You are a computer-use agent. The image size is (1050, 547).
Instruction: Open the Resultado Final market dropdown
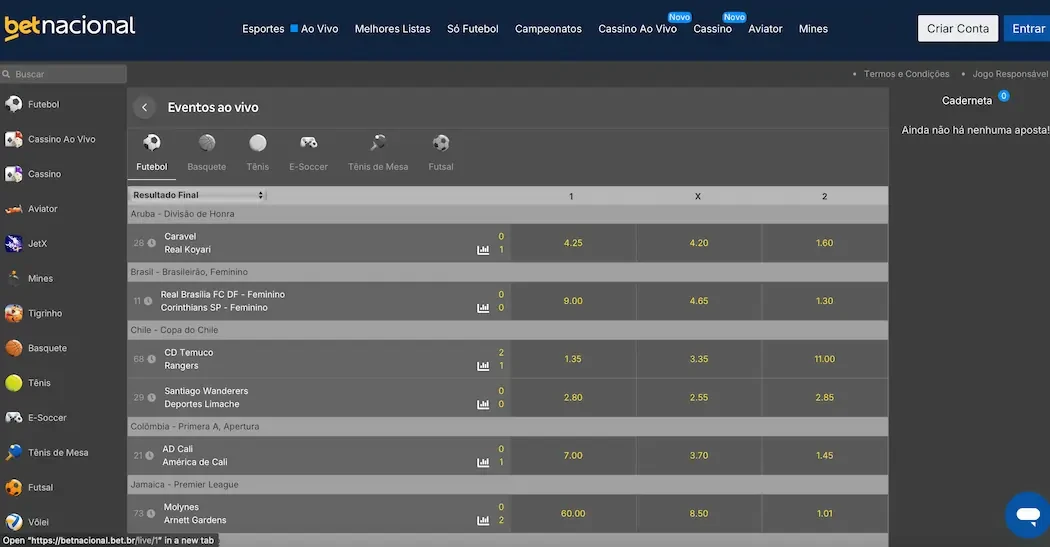tap(198, 196)
